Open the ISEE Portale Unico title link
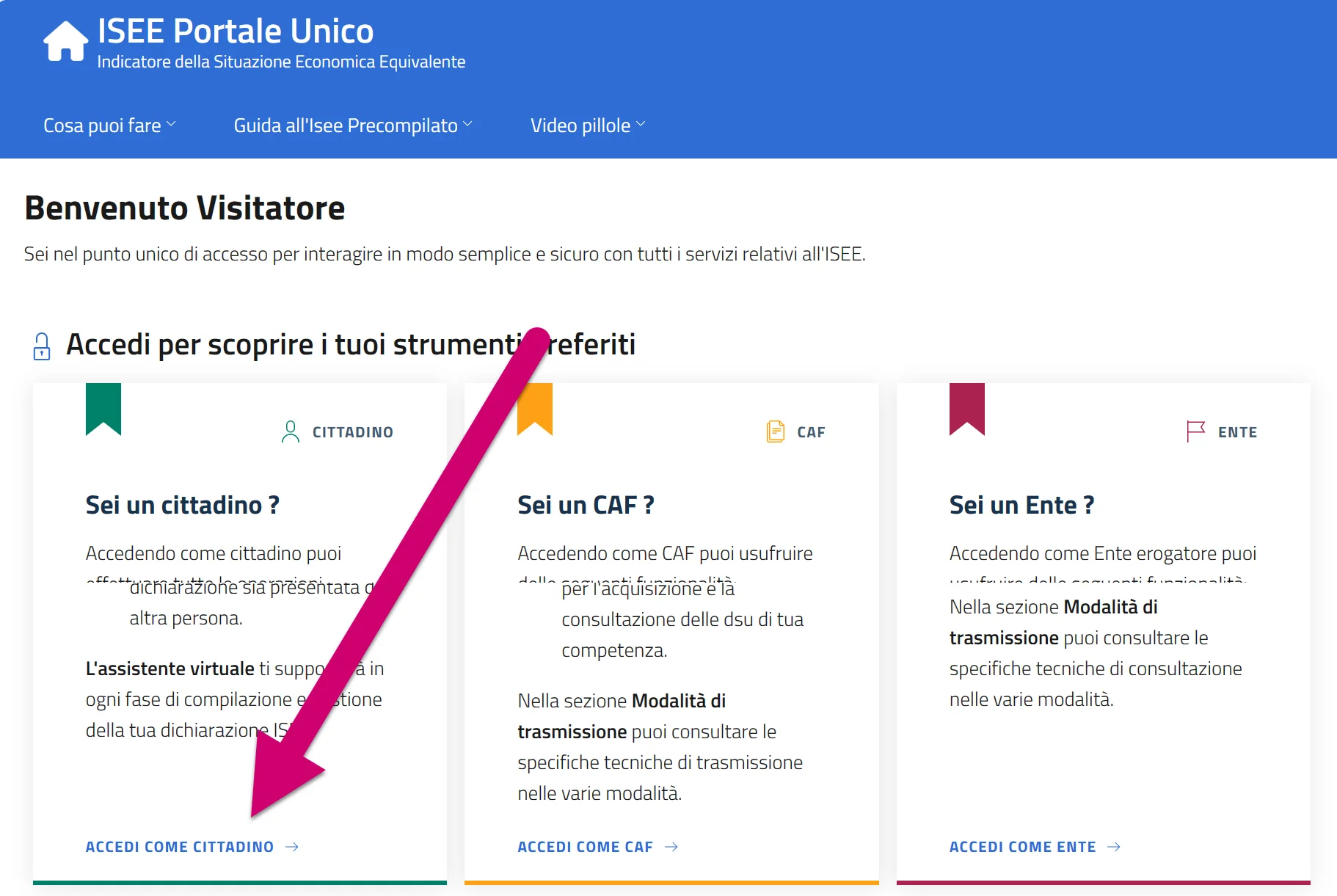1337x896 pixels. coord(236,32)
